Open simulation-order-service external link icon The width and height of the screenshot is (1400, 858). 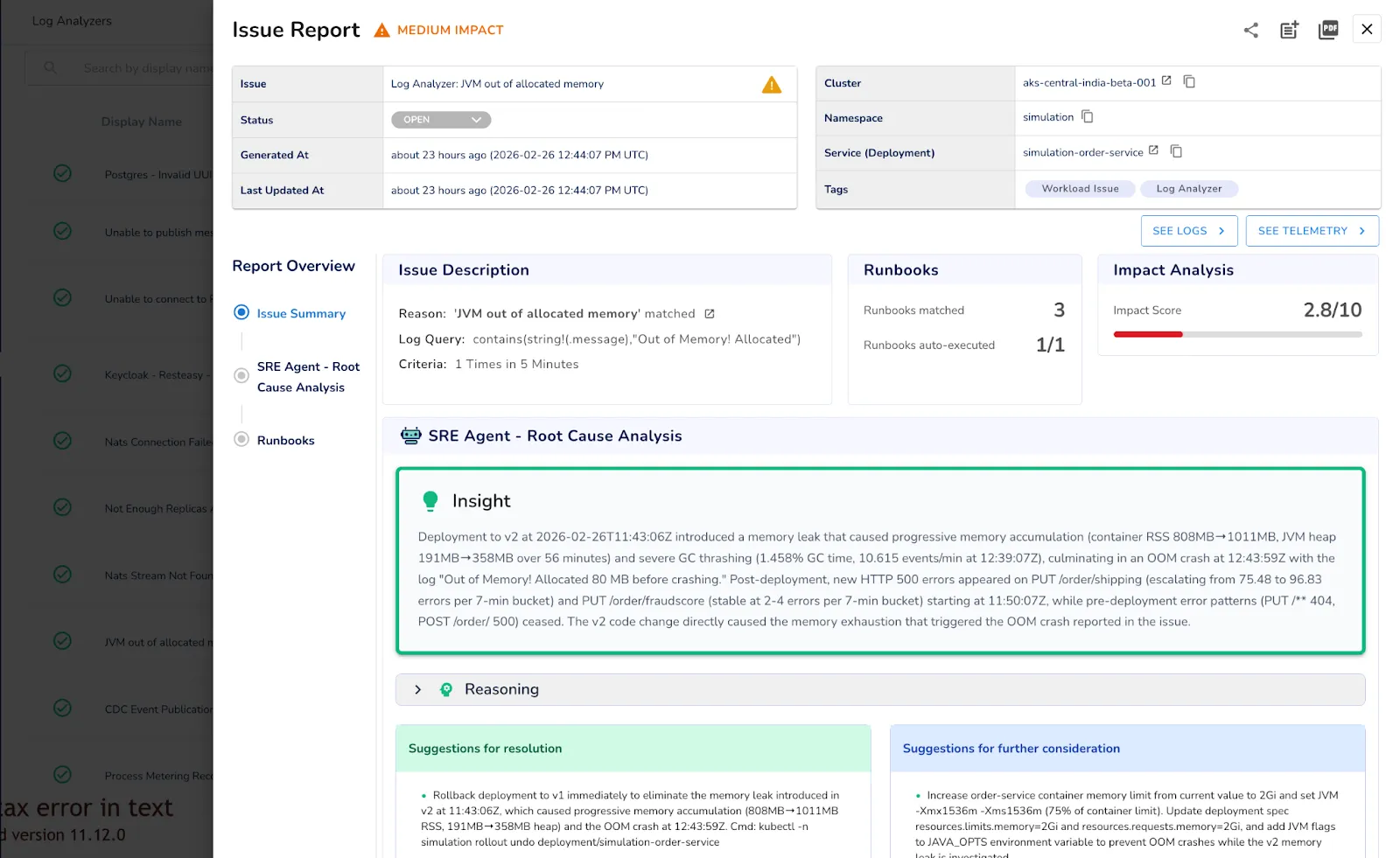[1153, 151]
